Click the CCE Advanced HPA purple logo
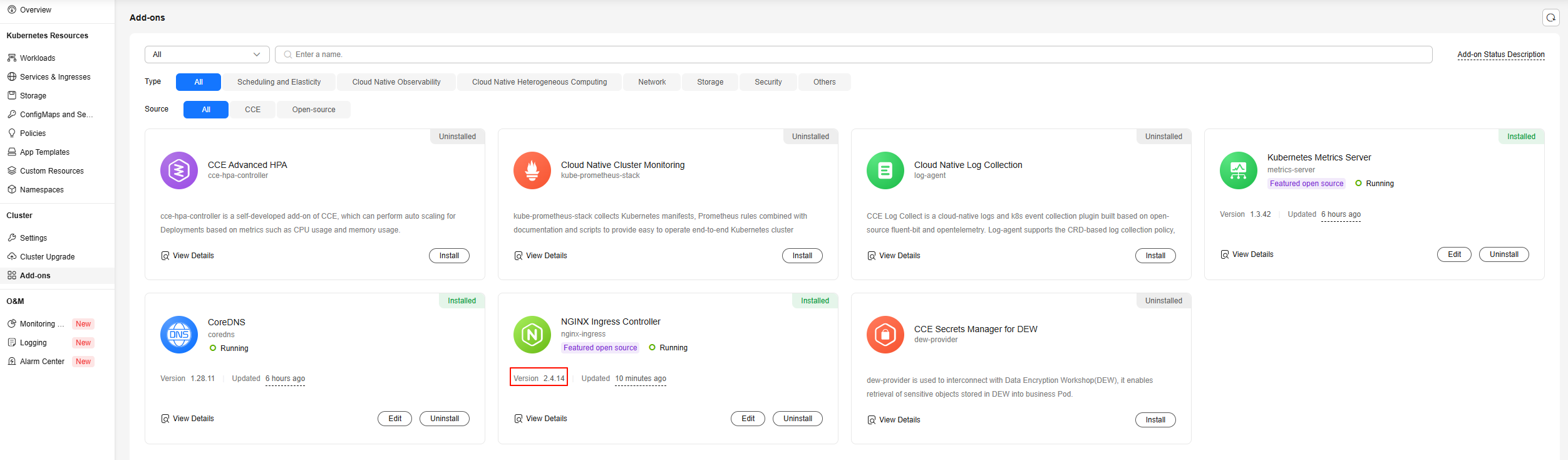Screen dimensions: 1568x460 coord(179,170)
